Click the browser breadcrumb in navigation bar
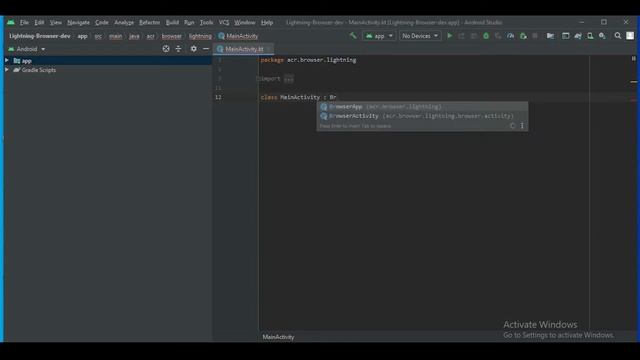 coord(171,36)
